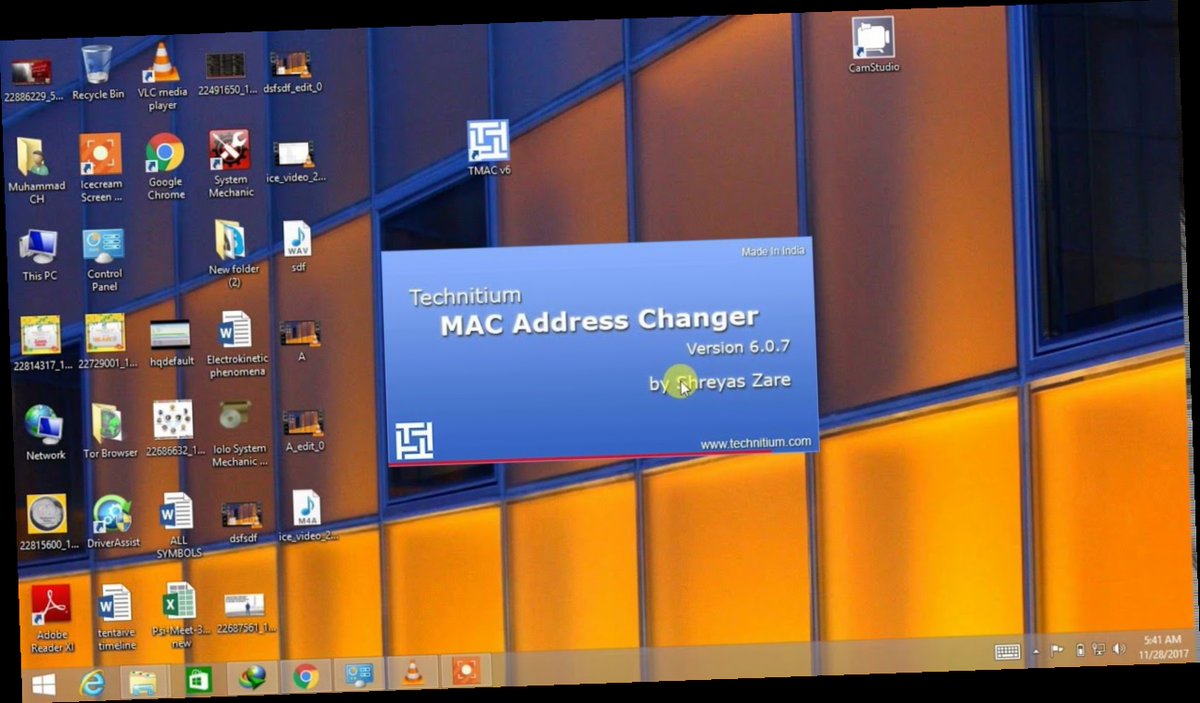Select the dsfsdf_edit_0 video file
This screenshot has width=1200, height=703.
294,71
